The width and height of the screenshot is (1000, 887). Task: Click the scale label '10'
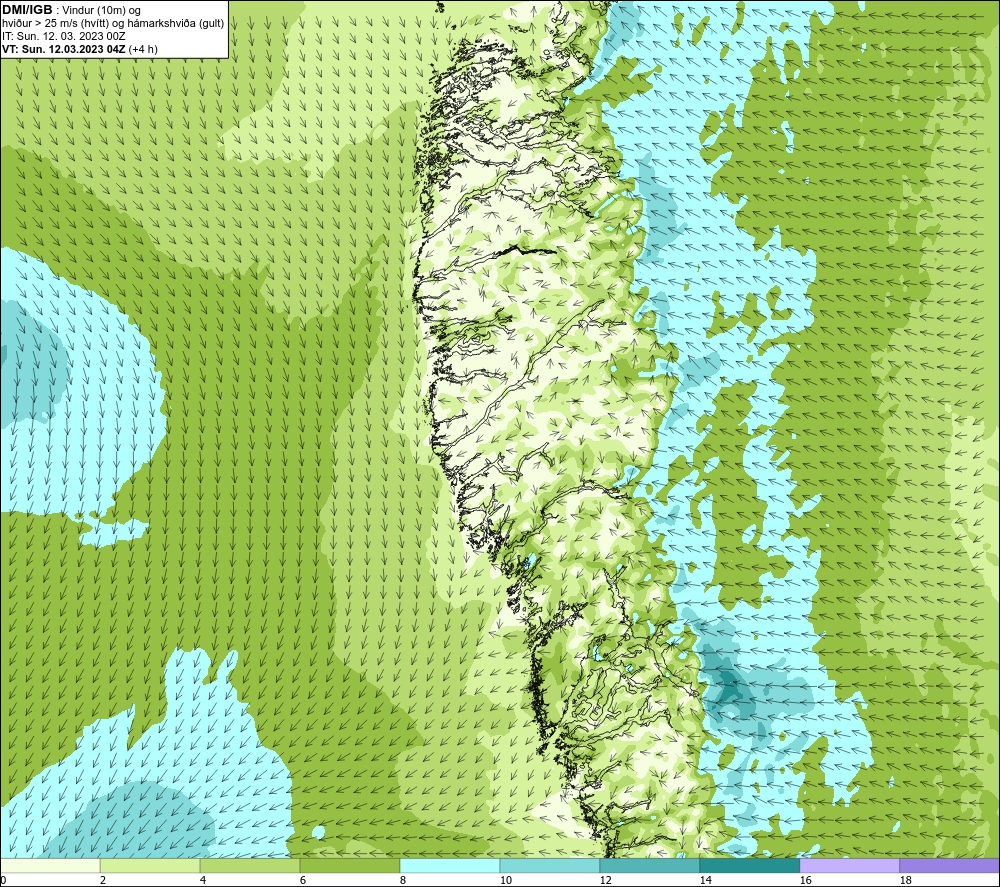point(505,880)
